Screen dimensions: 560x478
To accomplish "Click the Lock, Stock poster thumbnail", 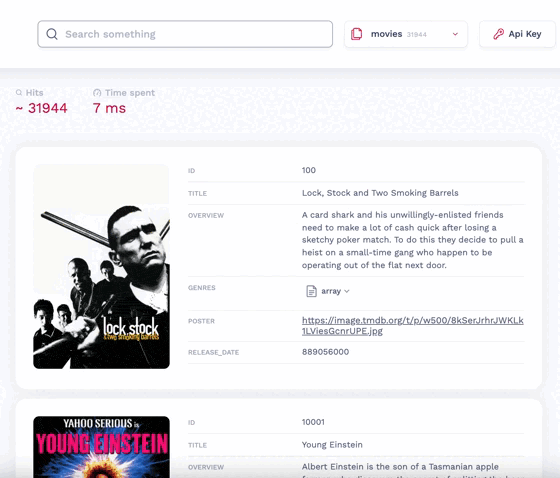I will (x=101, y=267).
